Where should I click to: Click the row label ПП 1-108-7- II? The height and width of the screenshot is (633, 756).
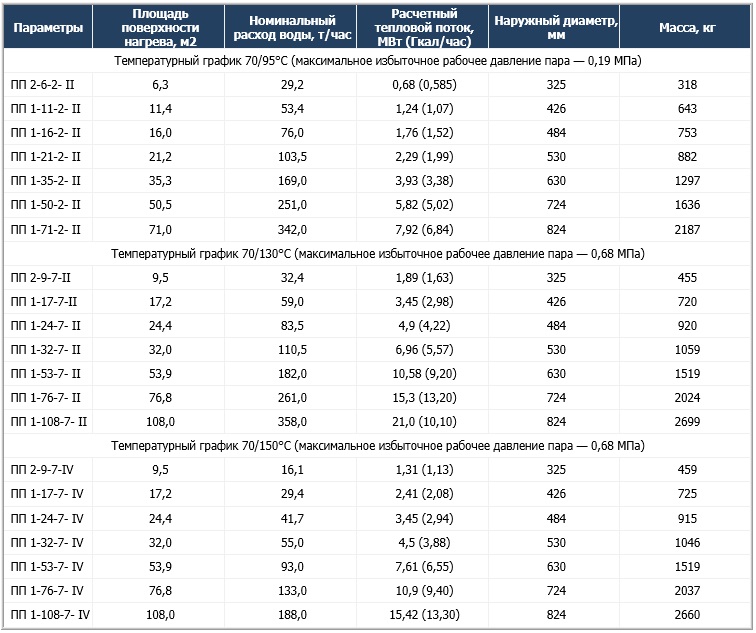coord(49,422)
